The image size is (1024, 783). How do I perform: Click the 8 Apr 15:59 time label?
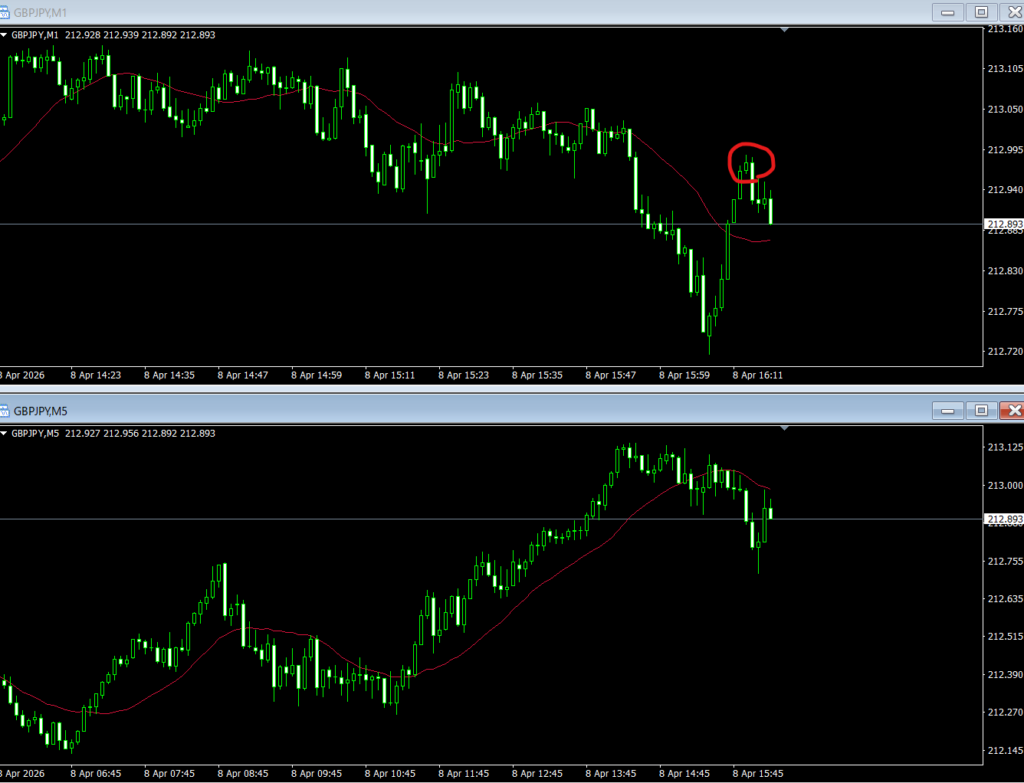click(x=685, y=376)
